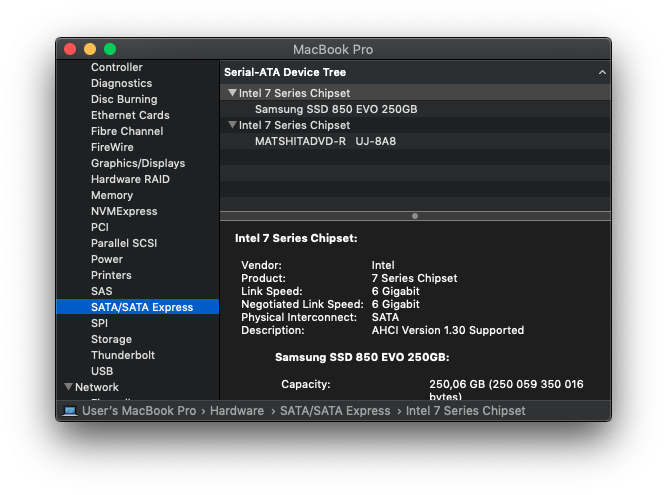Viewport: 667px width, 495px height.
Task: Select NVMExpress in the sidebar
Action: point(123,211)
